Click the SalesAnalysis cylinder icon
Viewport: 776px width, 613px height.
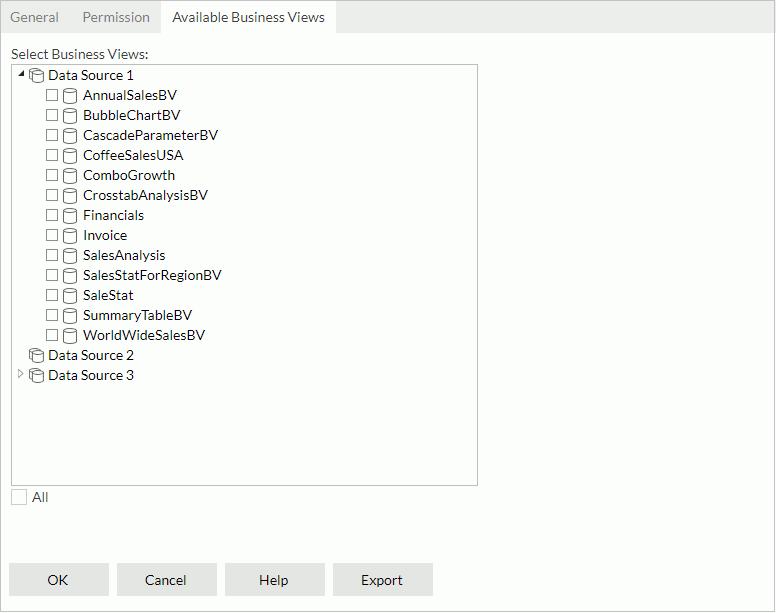(x=70, y=256)
